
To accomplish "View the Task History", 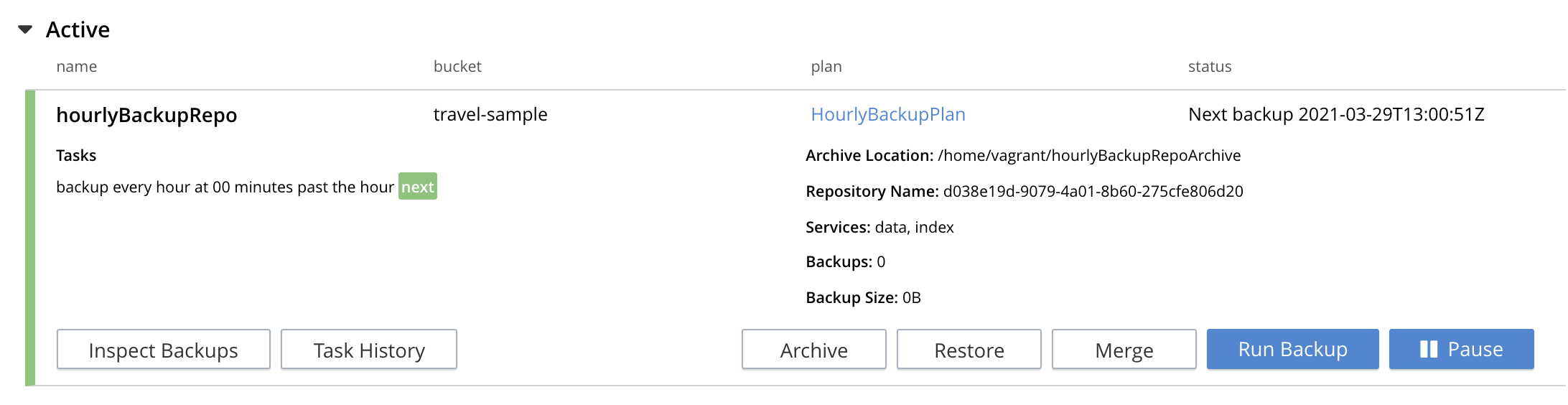I will click(x=368, y=350).
